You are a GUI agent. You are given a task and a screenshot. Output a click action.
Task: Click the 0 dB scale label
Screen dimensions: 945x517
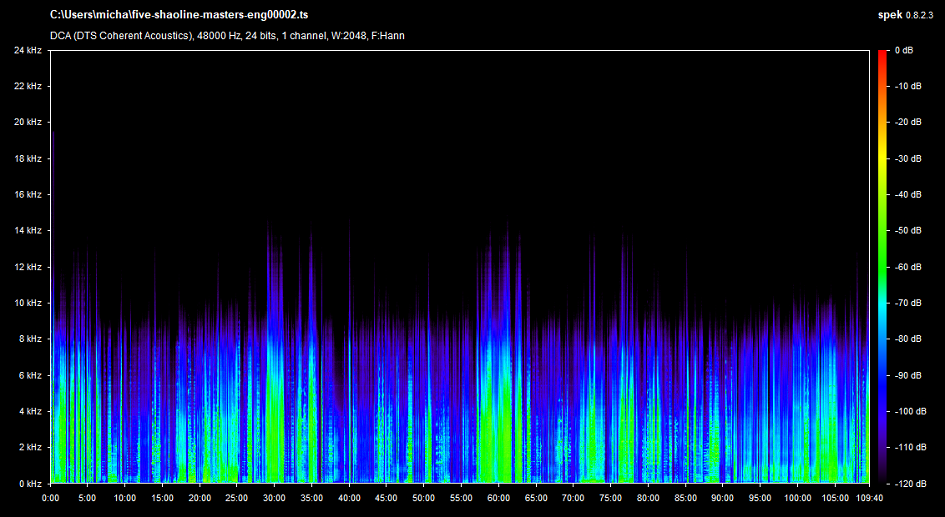coord(904,50)
